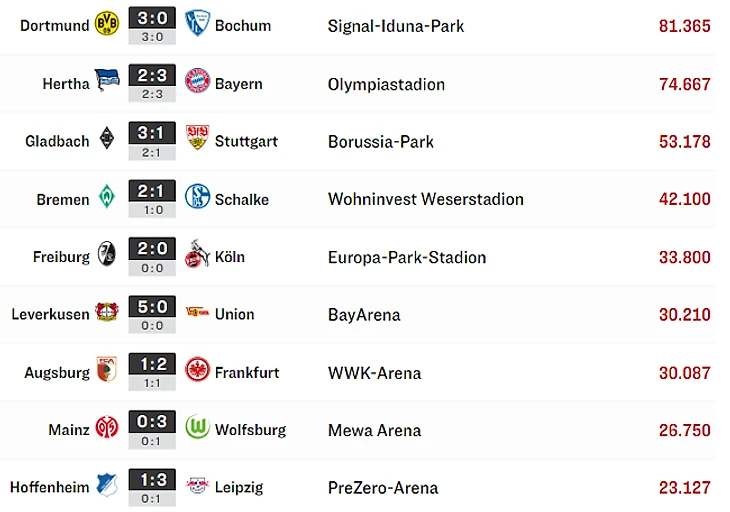The image size is (730, 512).
Task: Select the VfL Wolfsburg green logo
Action: click(197, 428)
